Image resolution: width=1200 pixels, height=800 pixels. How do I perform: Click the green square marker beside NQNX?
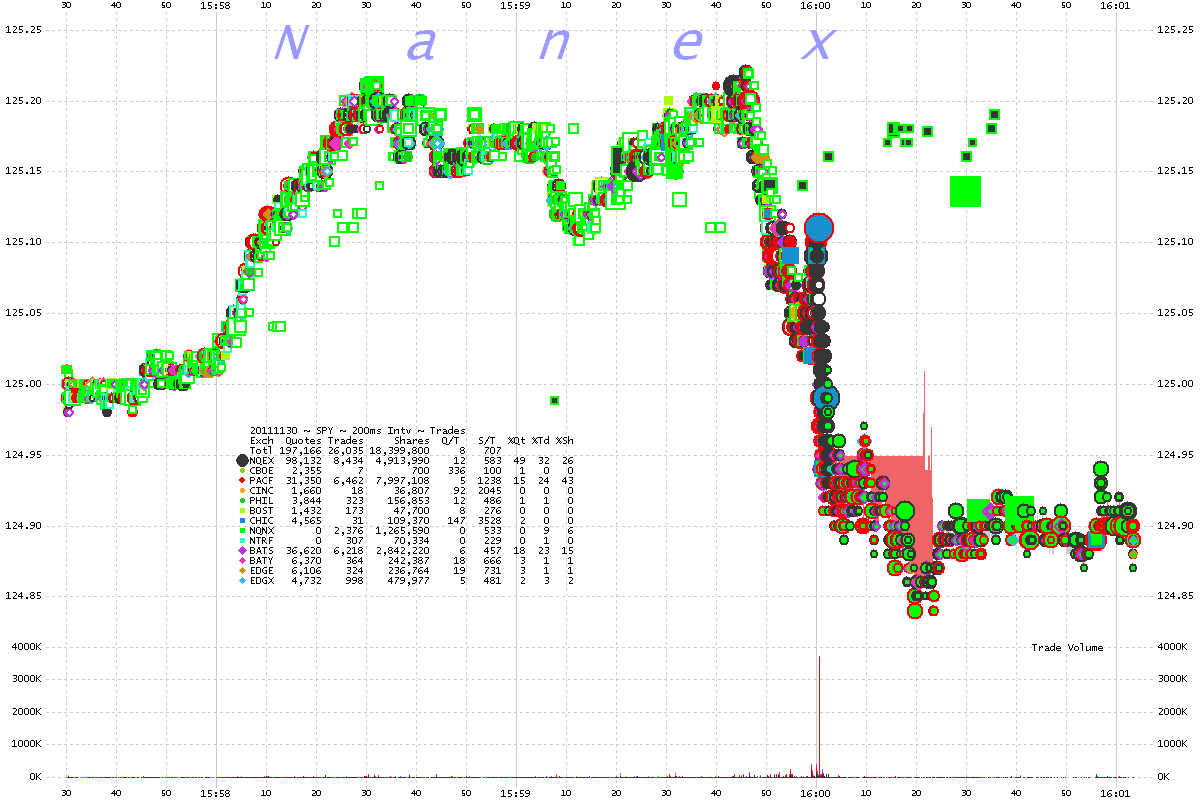point(241,530)
